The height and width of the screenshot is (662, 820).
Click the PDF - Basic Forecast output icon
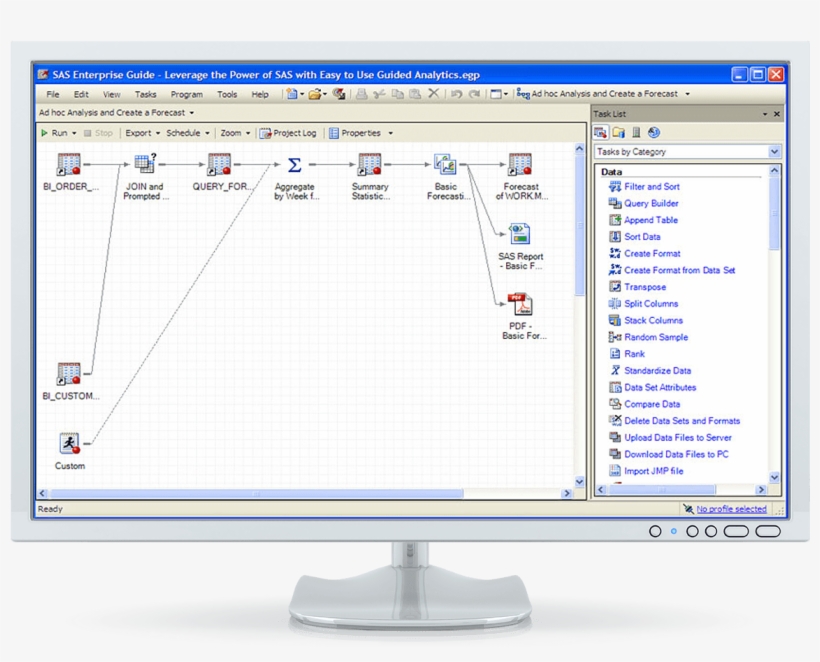(x=521, y=305)
